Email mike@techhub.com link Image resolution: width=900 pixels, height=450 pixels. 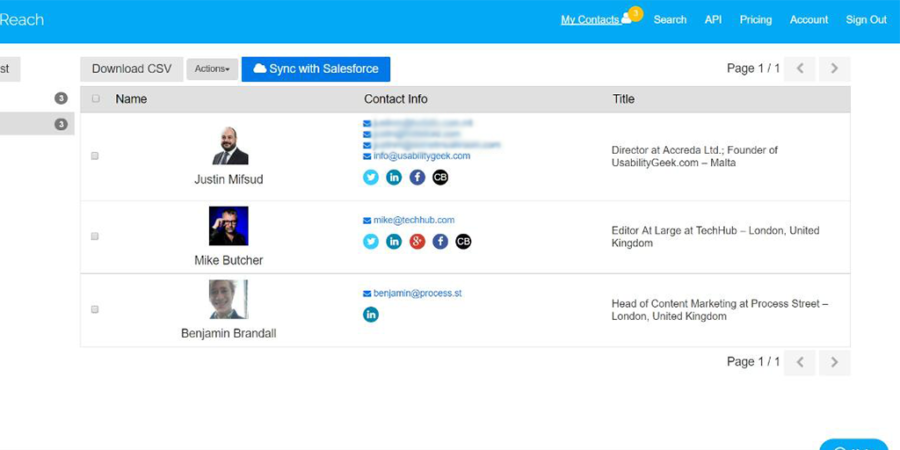414,220
